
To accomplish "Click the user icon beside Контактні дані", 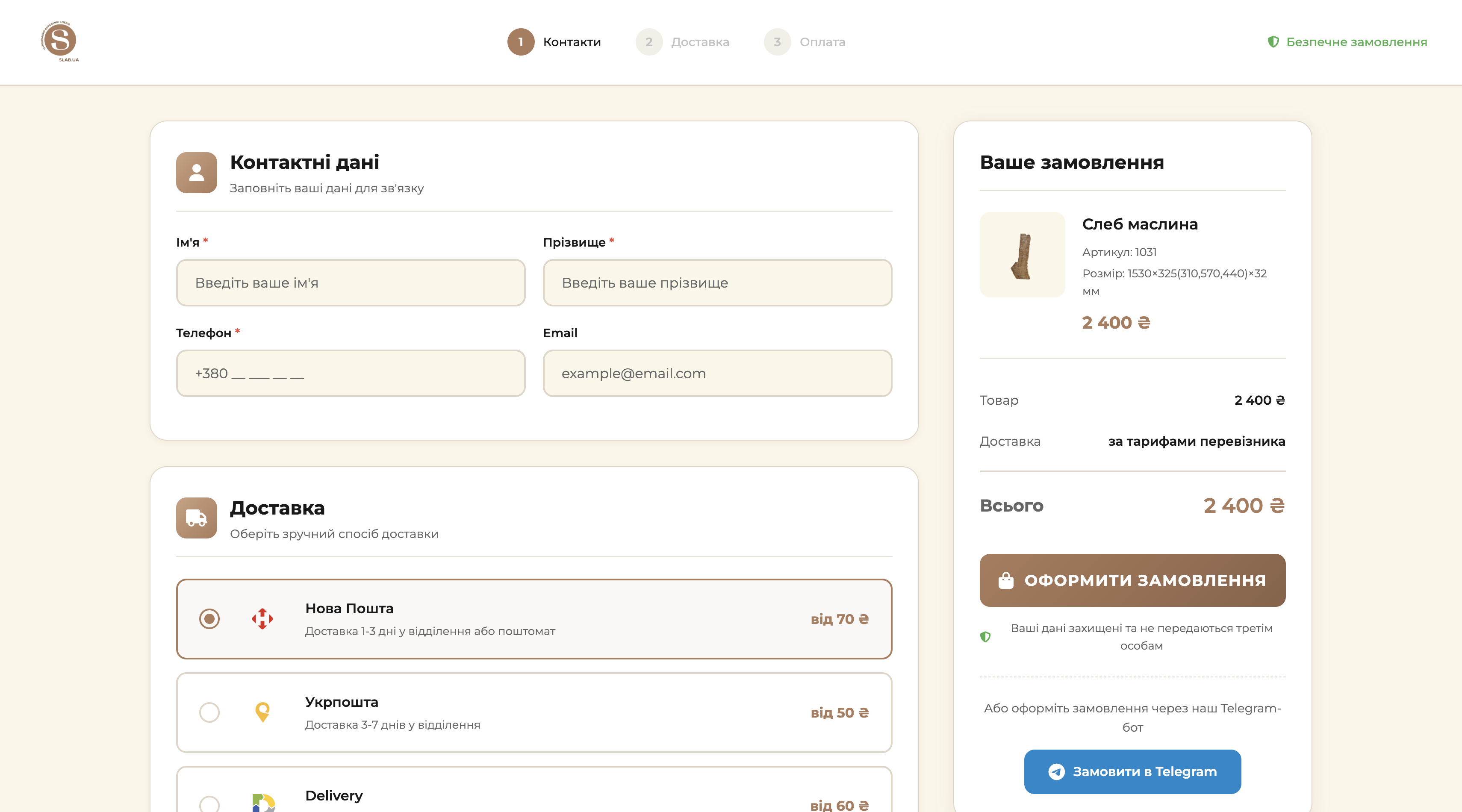I will [x=196, y=173].
